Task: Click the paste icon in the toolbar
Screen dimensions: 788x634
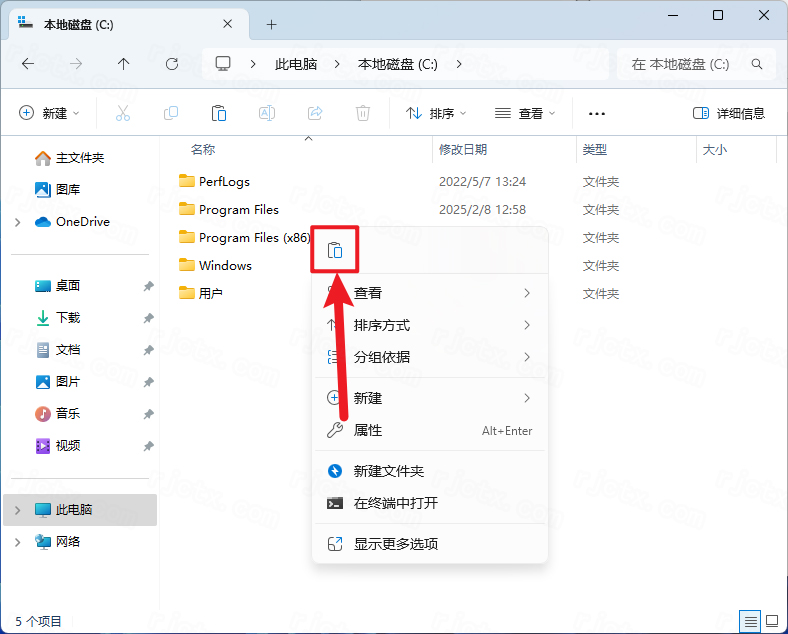Action: click(219, 114)
